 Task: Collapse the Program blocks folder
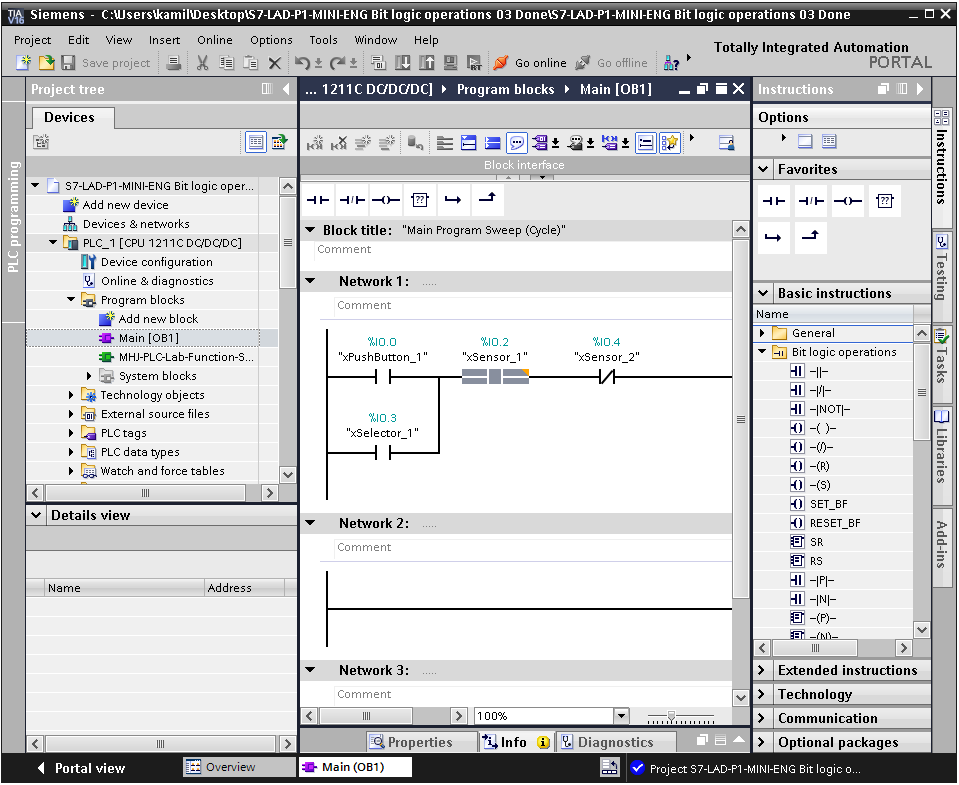point(71,300)
